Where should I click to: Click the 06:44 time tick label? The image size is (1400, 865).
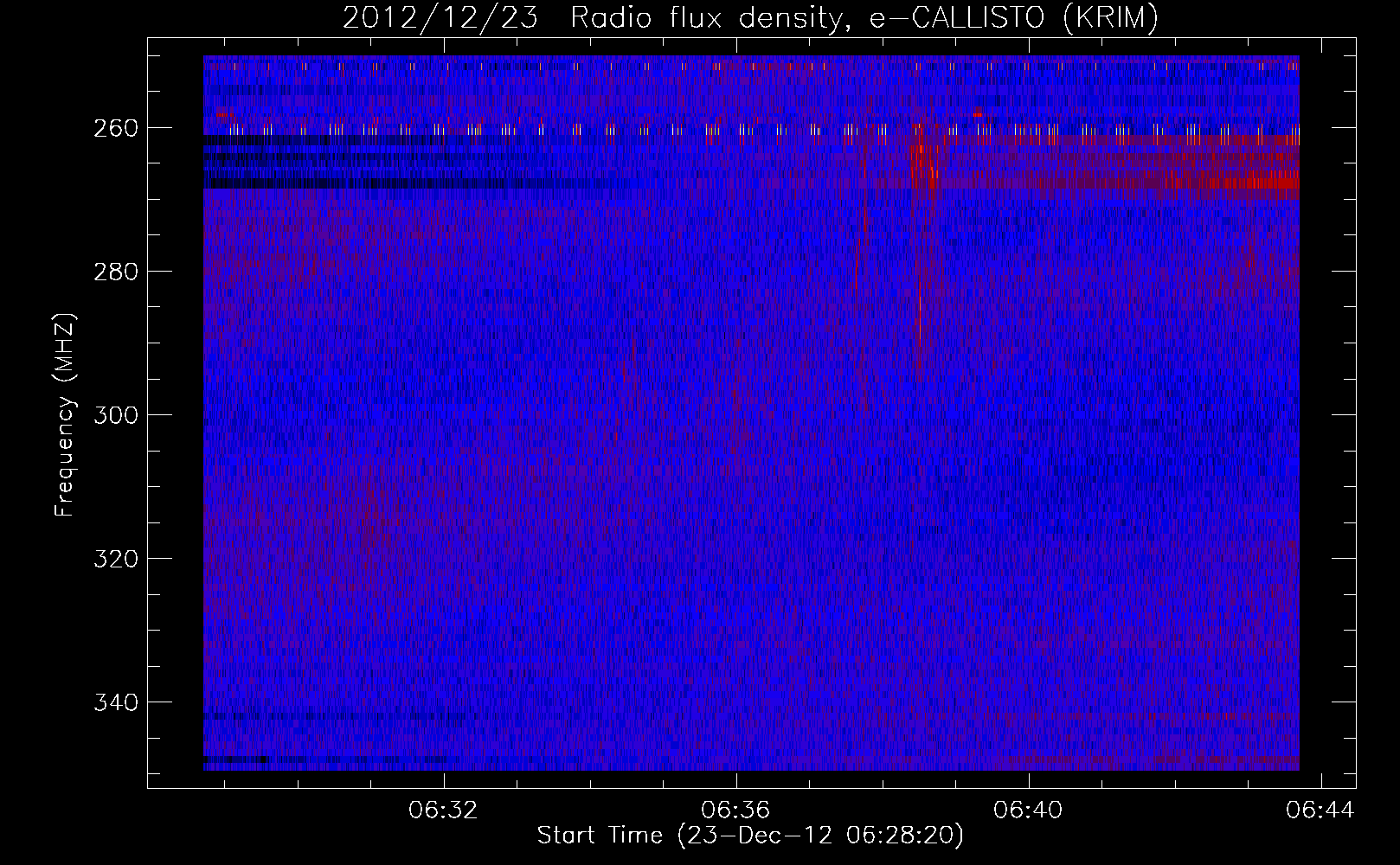click(x=1320, y=811)
